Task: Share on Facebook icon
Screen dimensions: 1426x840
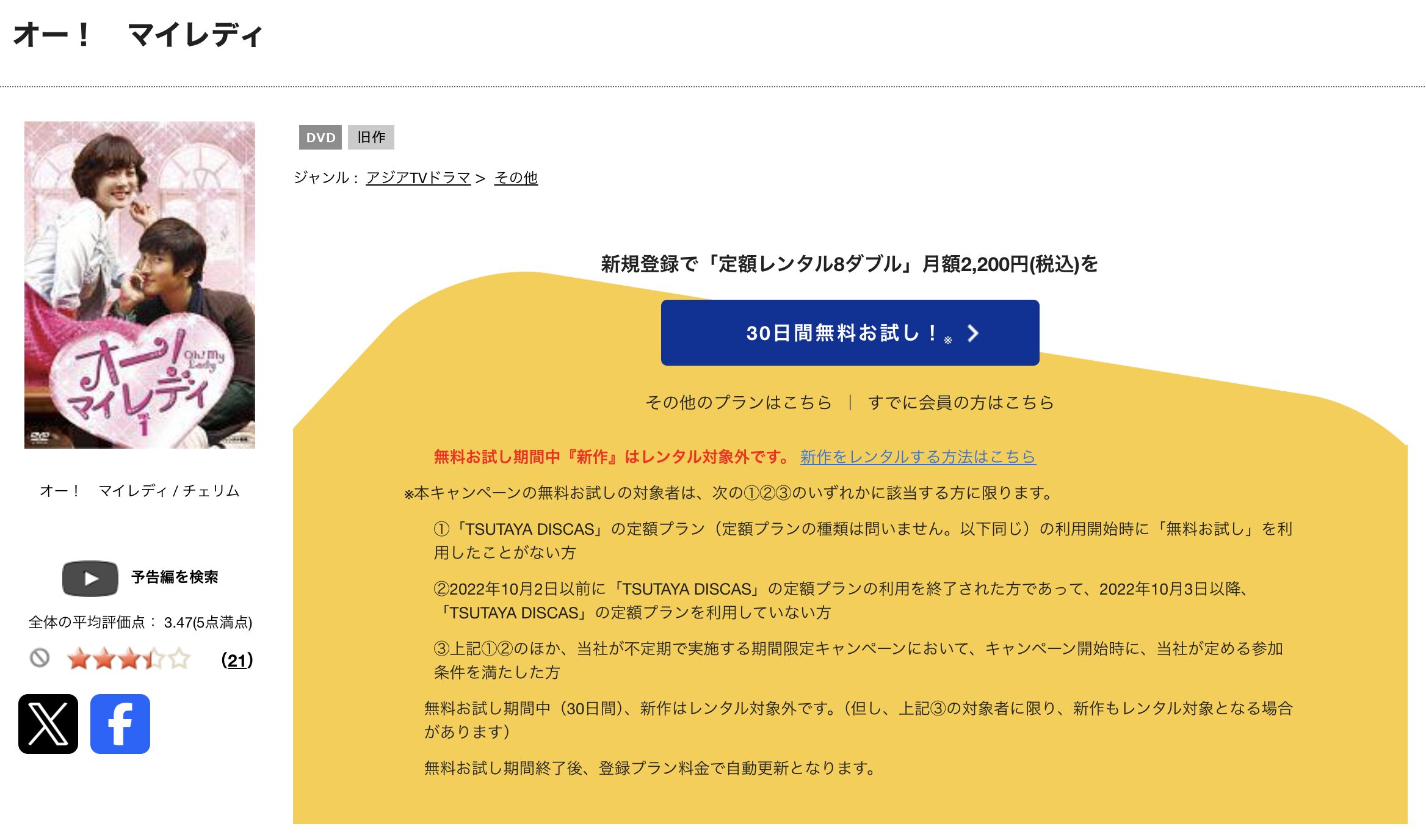Action: coord(120,724)
